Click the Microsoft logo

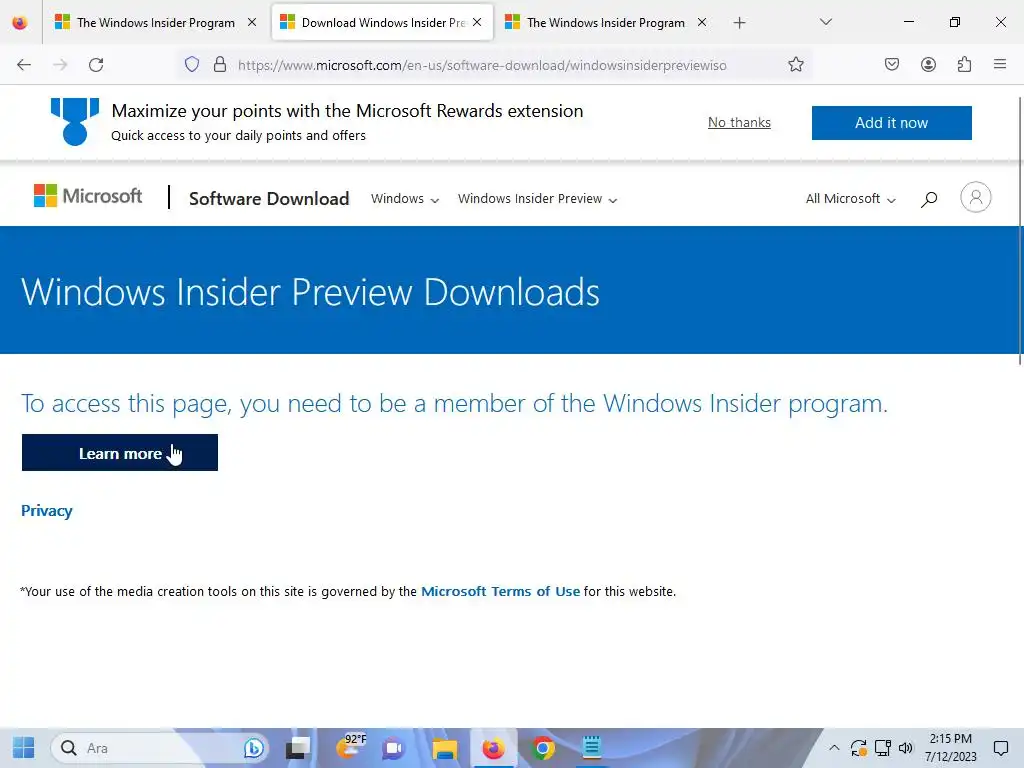pos(88,196)
